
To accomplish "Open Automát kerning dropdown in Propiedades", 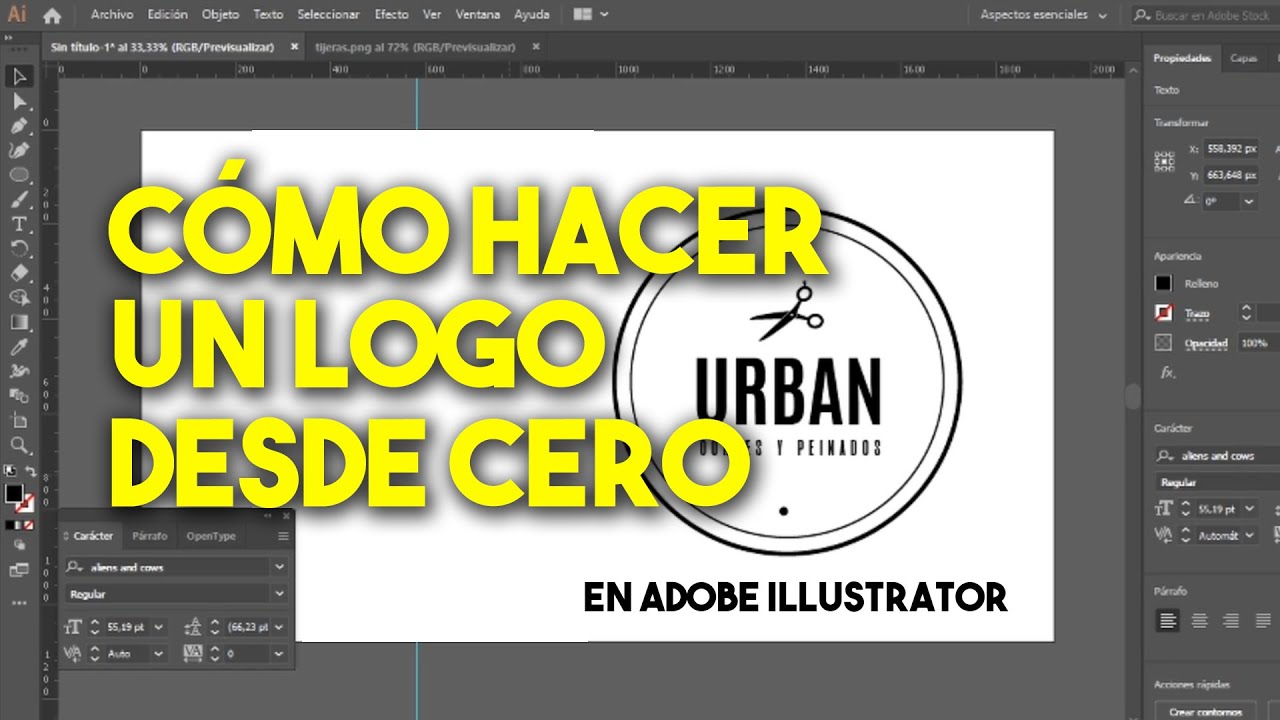I will click(1250, 536).
